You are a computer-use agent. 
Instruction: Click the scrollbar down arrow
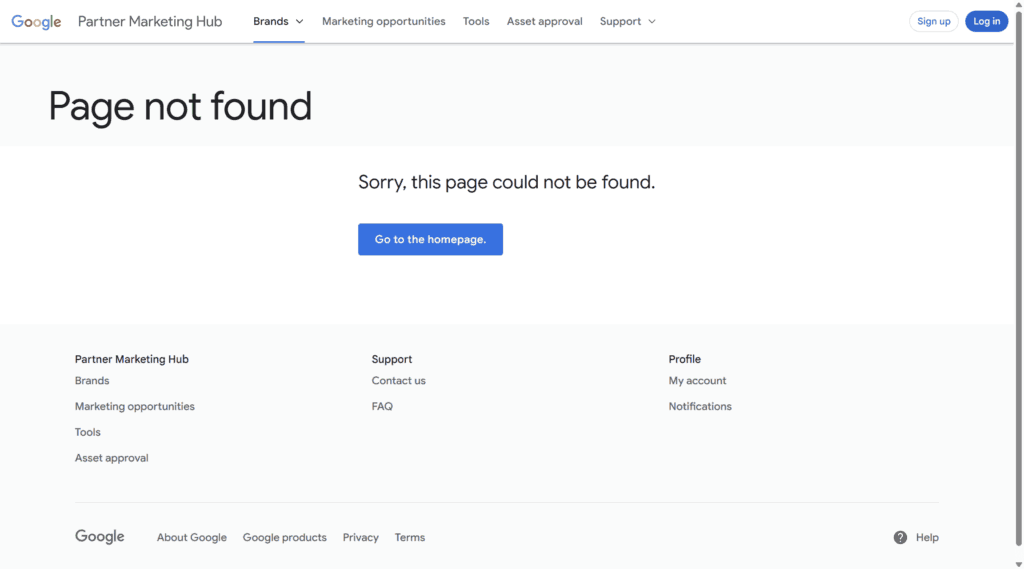(x=1018, y=564)
